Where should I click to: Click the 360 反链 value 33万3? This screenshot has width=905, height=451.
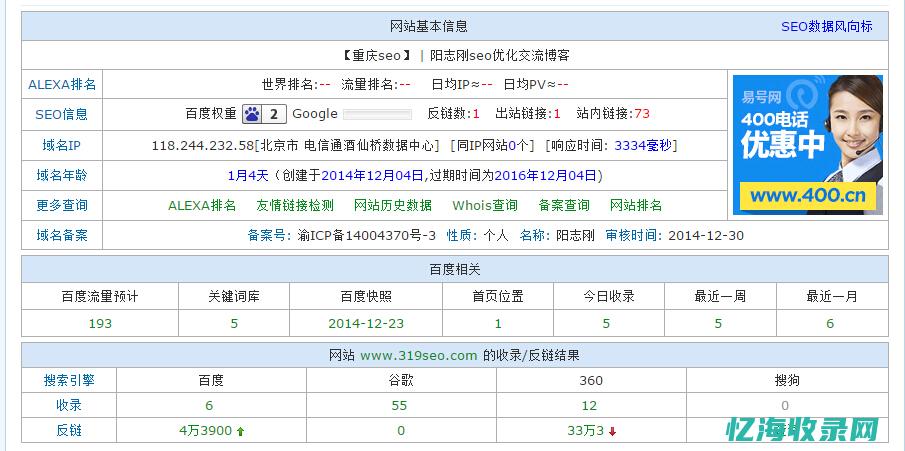click(x=585, y=431)
